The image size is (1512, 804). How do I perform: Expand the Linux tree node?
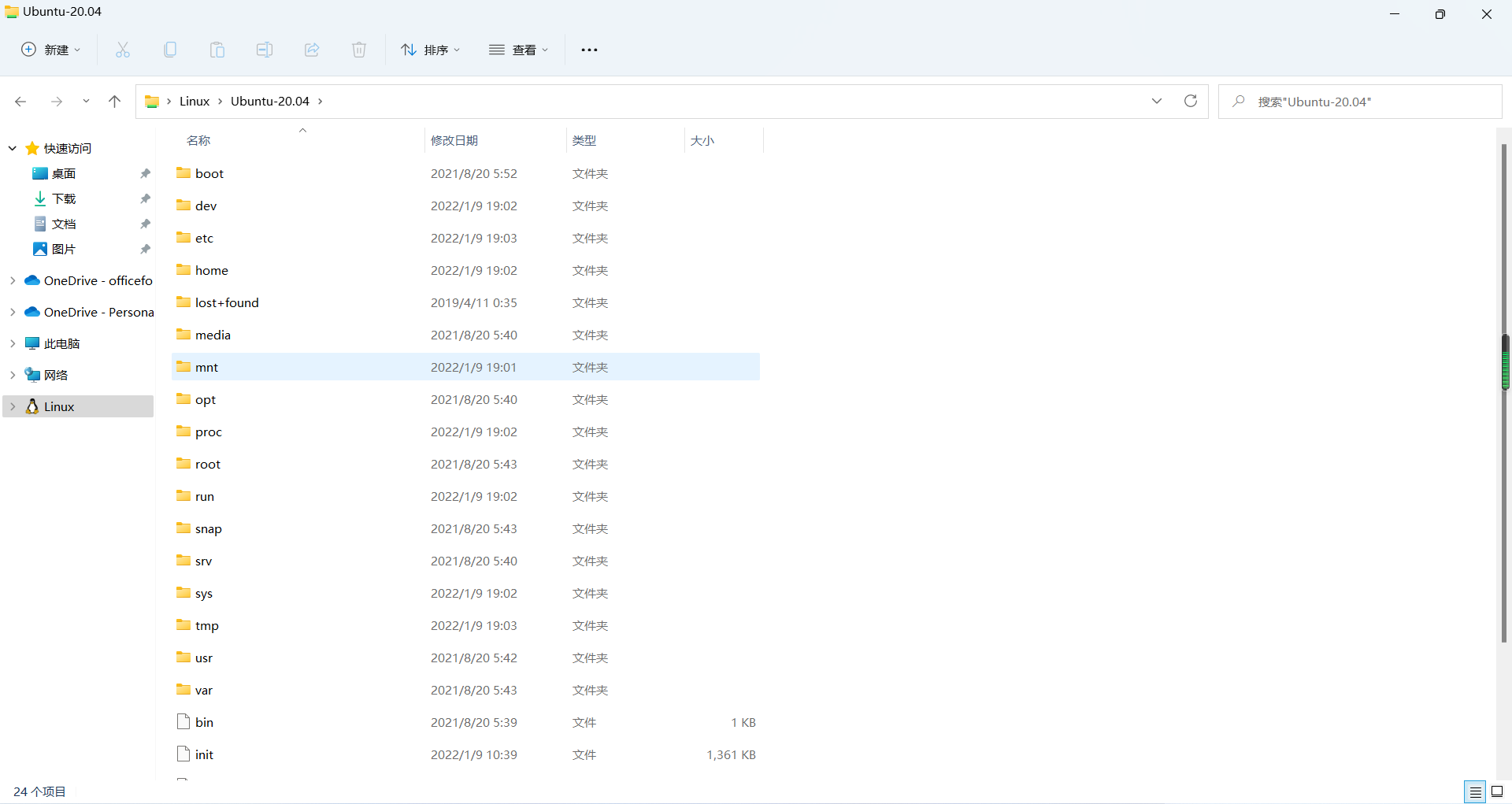pos(13,406)
